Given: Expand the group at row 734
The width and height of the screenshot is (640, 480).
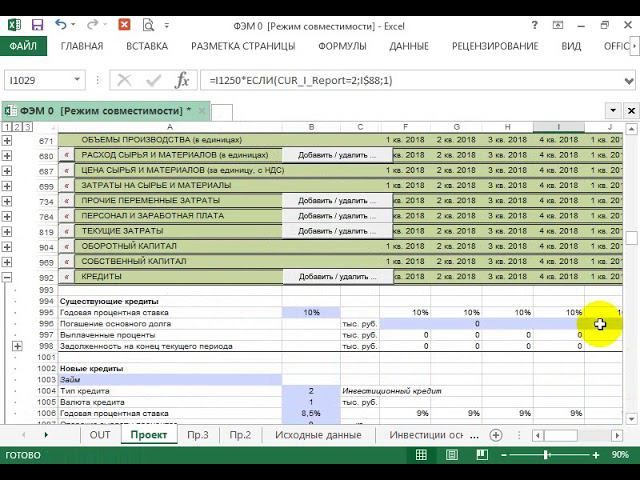Looking at the screenshot, I should coord(7,202).
